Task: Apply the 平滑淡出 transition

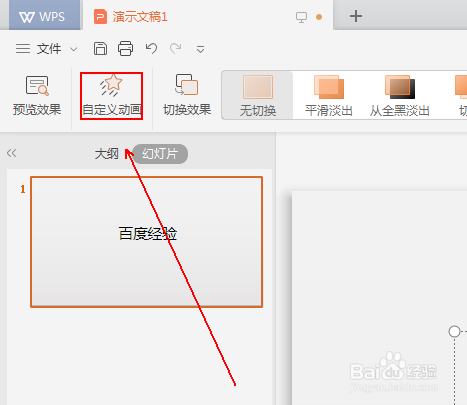Action: tap(329, 96)
